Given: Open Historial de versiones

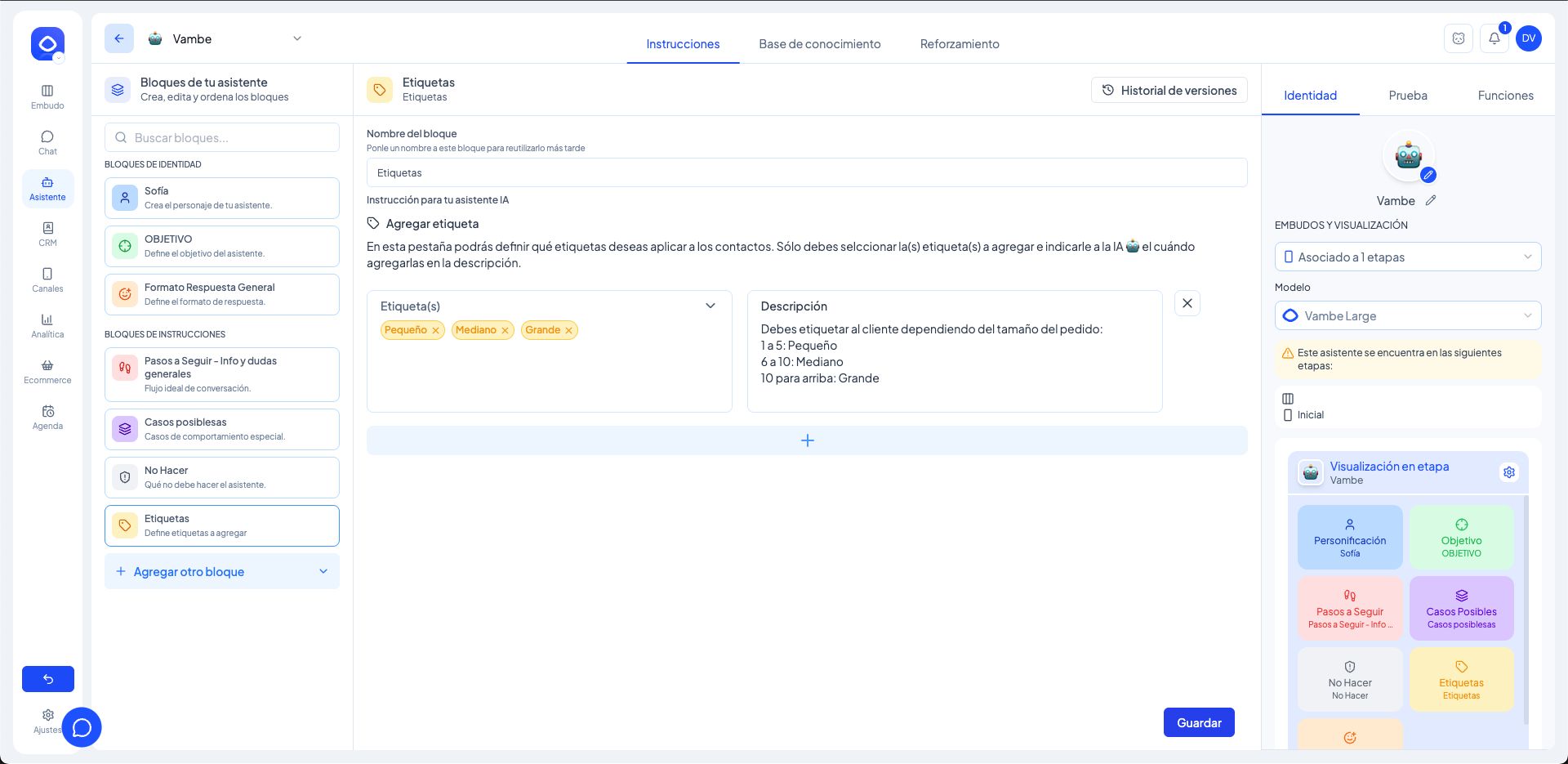Looking at the screenshot, I should (x=1169, y=91).
